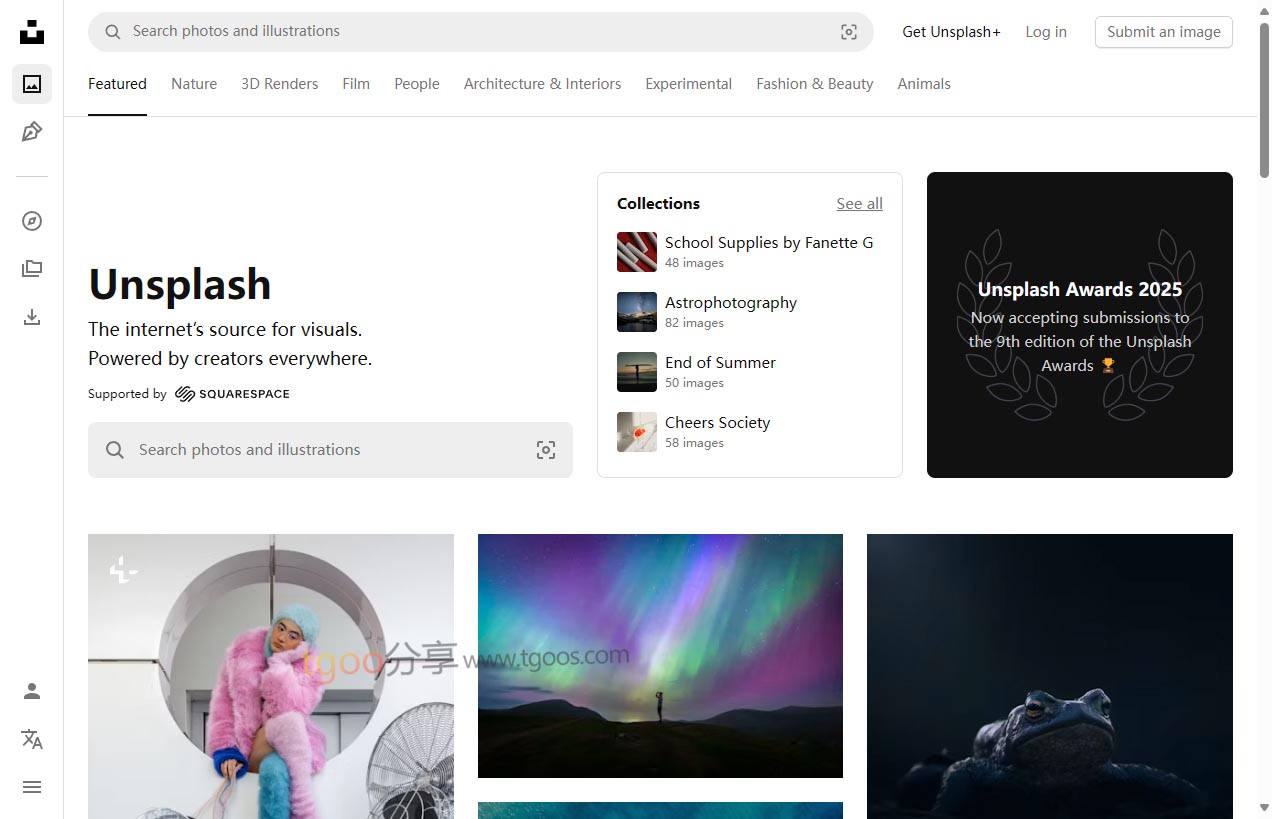The height and width of the screenshot is (819, 1272).
Task: Open the Astrophotography collection
Action: click(730, 303)
